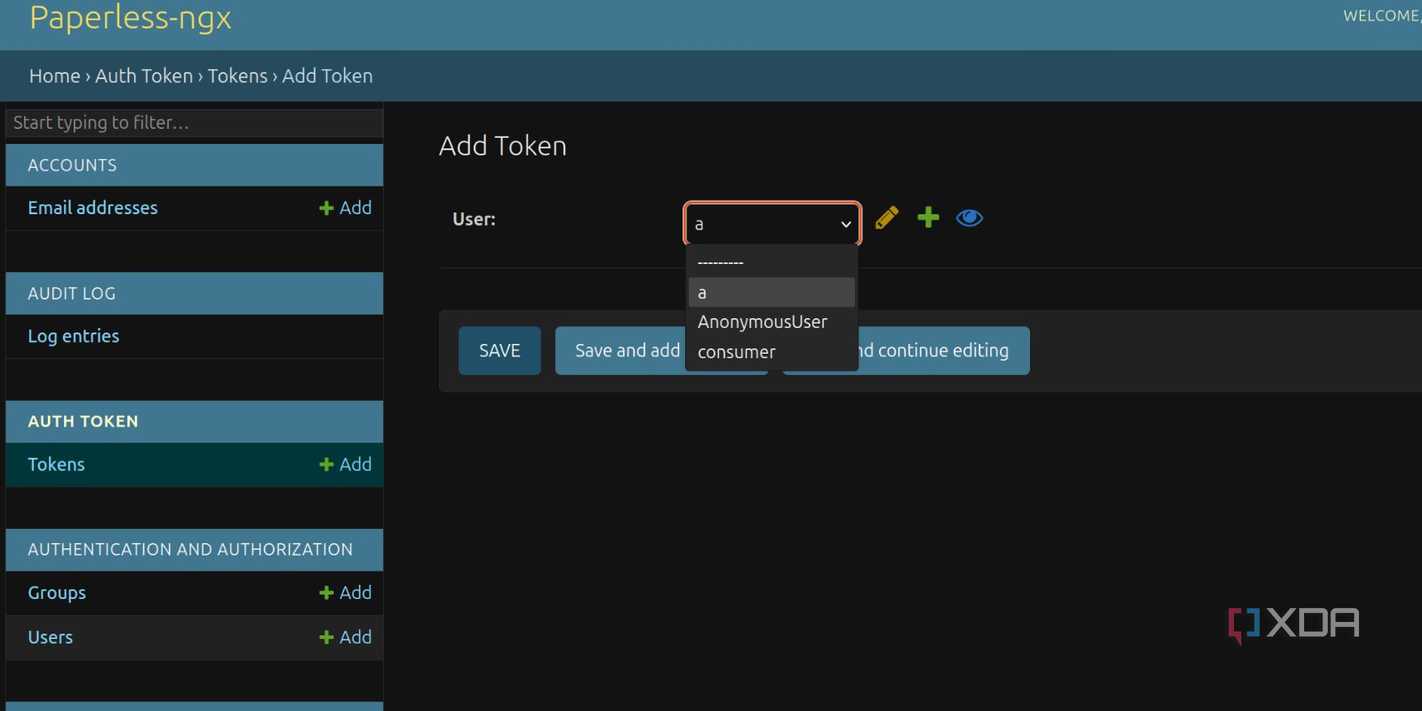
Task: Choose AnonymousUser in the dropdown list
Action: click(x=771, y=322)
